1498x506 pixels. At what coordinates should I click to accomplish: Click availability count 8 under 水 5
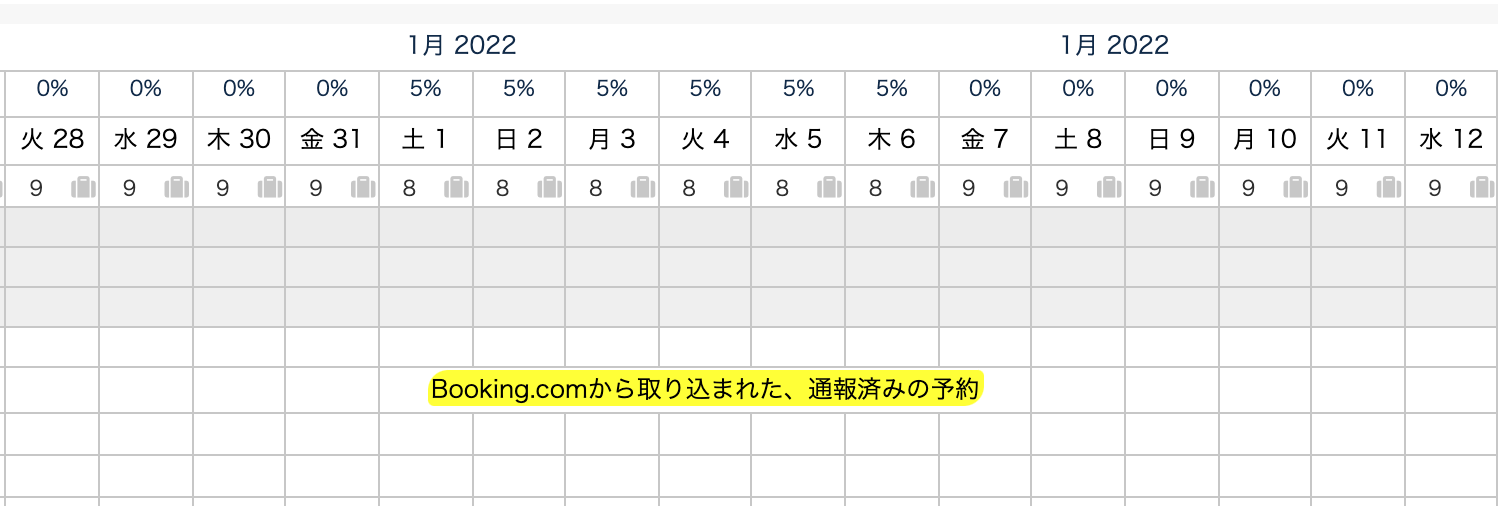point(782,188)
